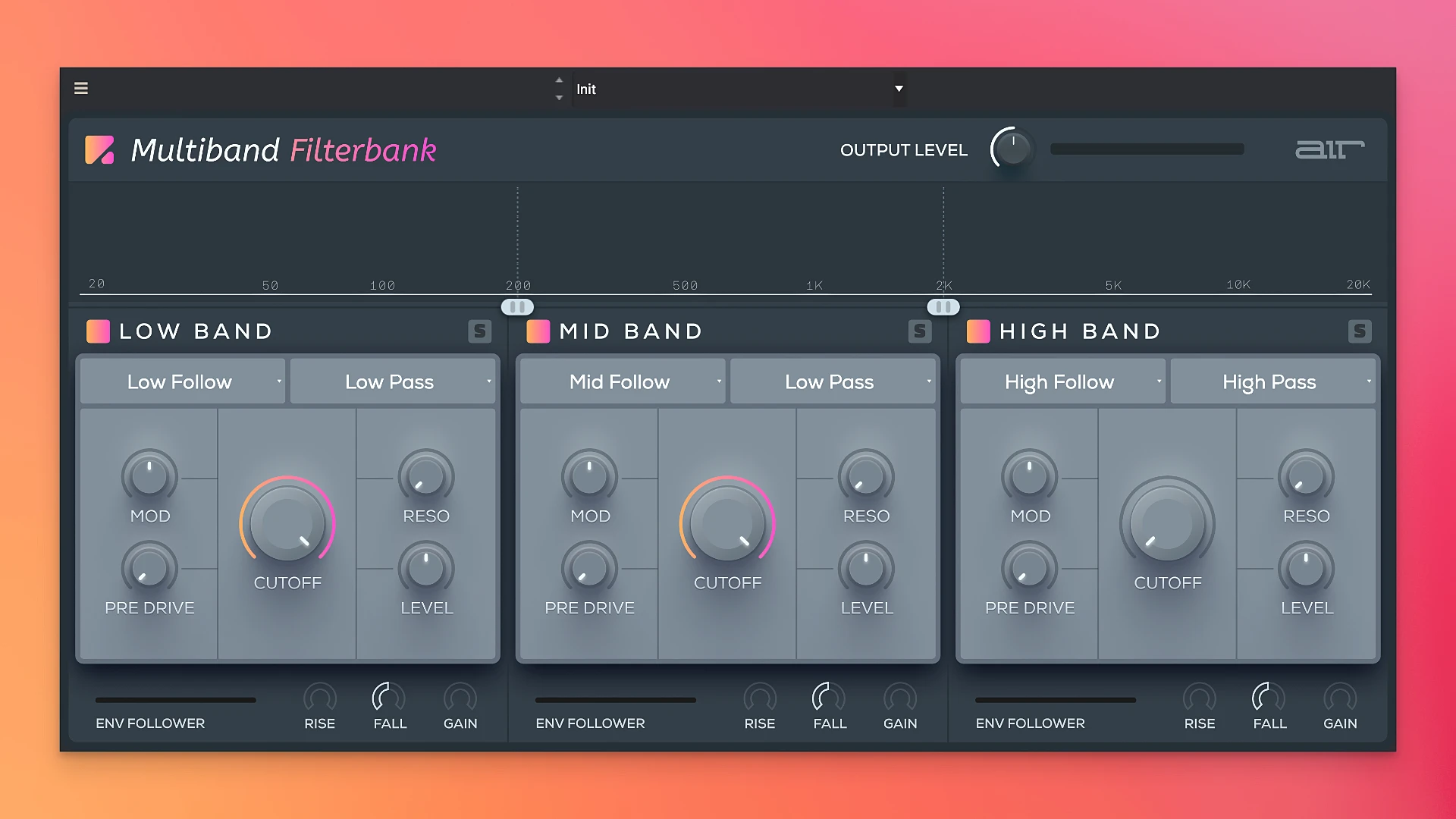Viewport: 1456px width, 819px height.
Task: Click the Output Level knob
Action: pos(1013,148)
